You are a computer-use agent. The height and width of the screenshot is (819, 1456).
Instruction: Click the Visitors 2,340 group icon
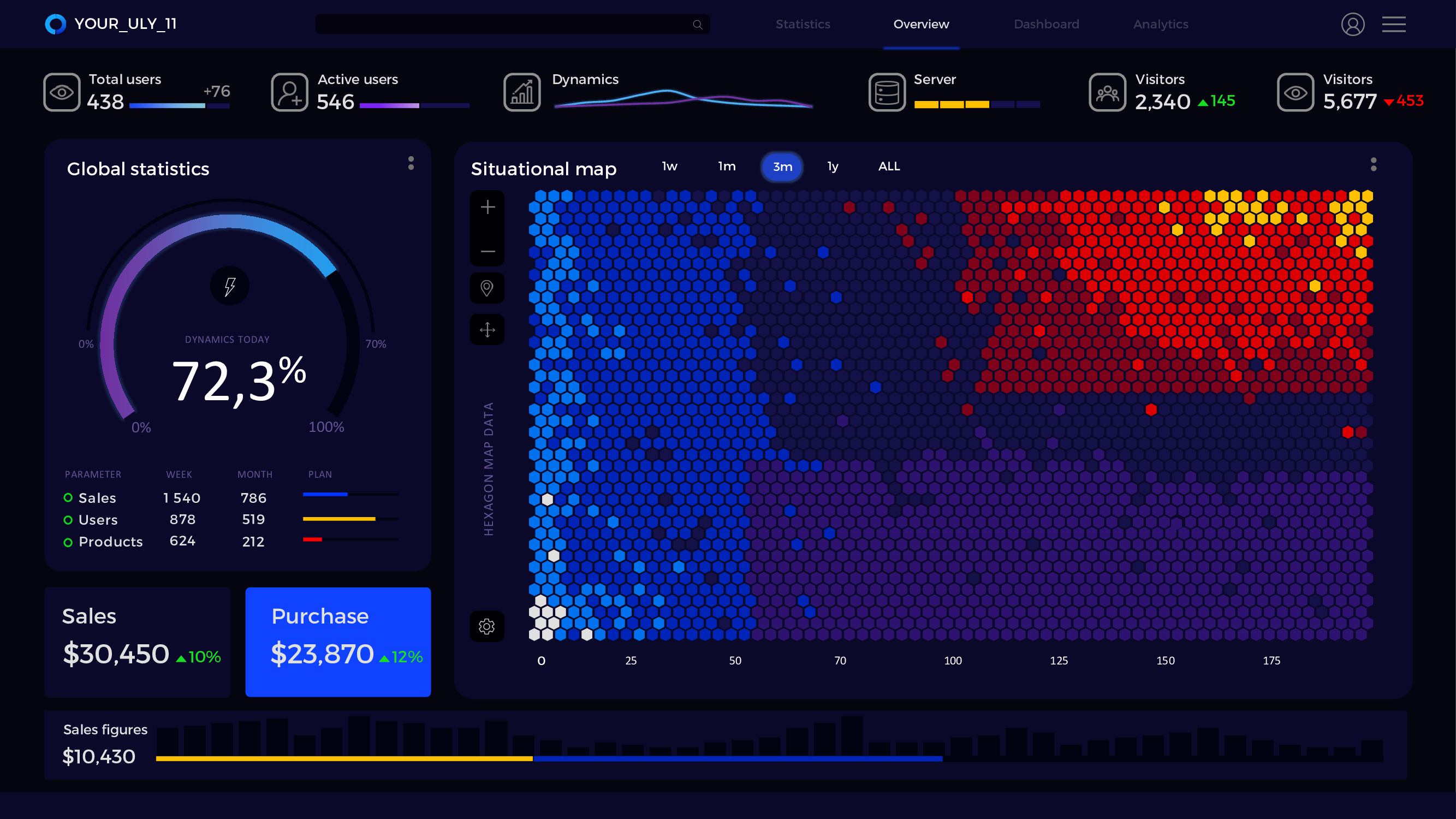coord(1107,92)
